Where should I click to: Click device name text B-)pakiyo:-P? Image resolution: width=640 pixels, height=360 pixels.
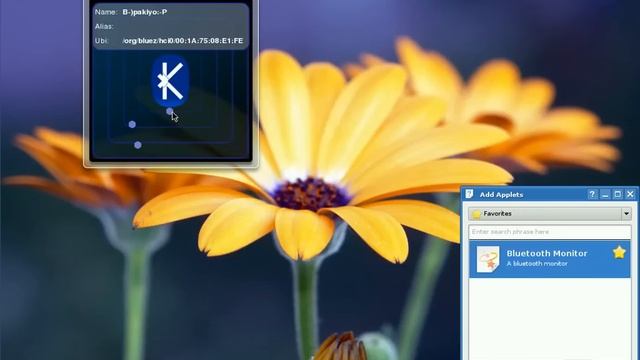pos(144,12)
